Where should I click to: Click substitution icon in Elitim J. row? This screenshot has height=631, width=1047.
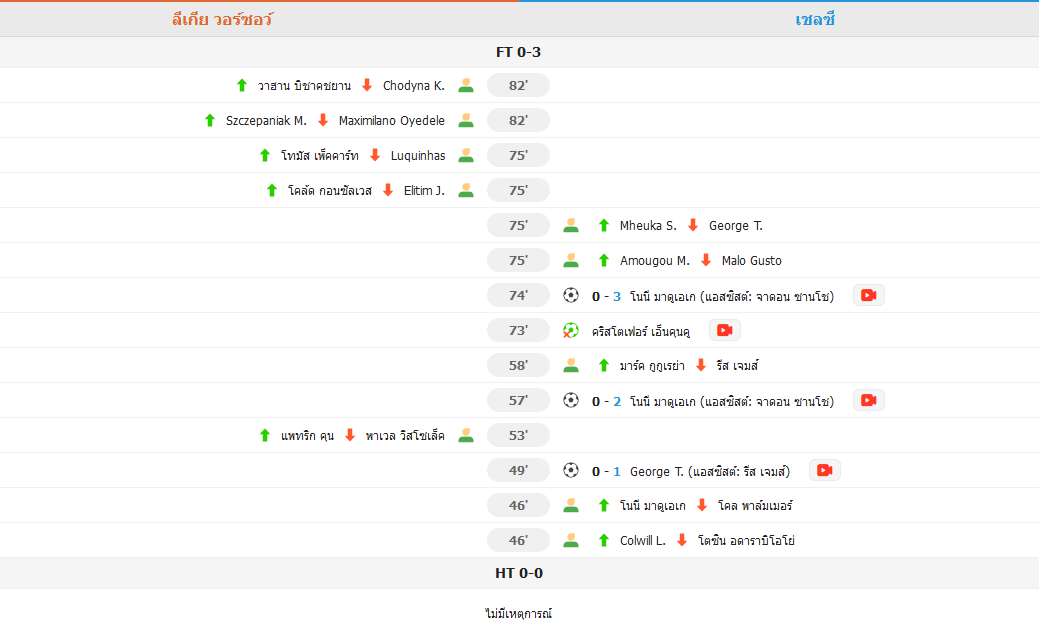(466, 190)
